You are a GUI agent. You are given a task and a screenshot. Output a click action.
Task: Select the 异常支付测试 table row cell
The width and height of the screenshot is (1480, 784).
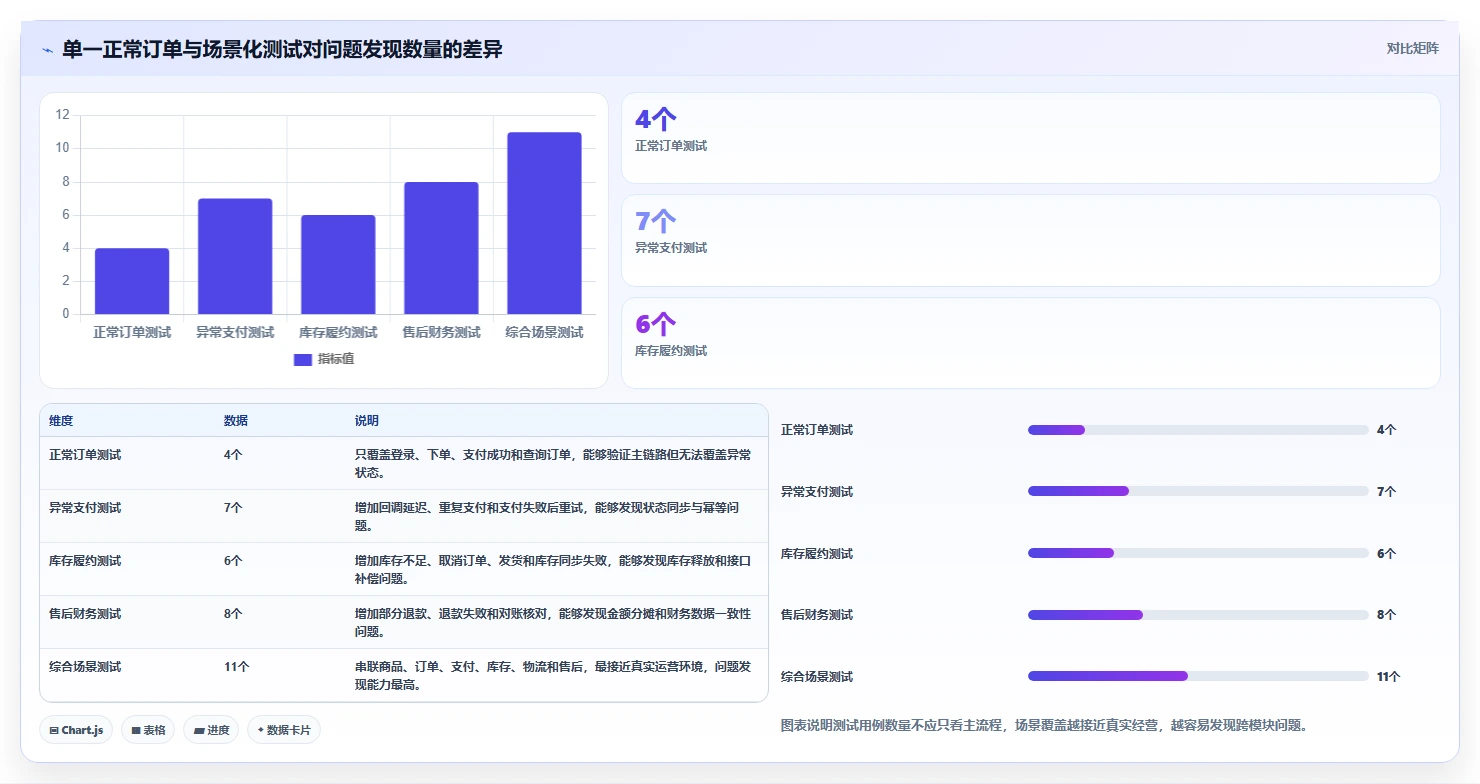[85, 508]
